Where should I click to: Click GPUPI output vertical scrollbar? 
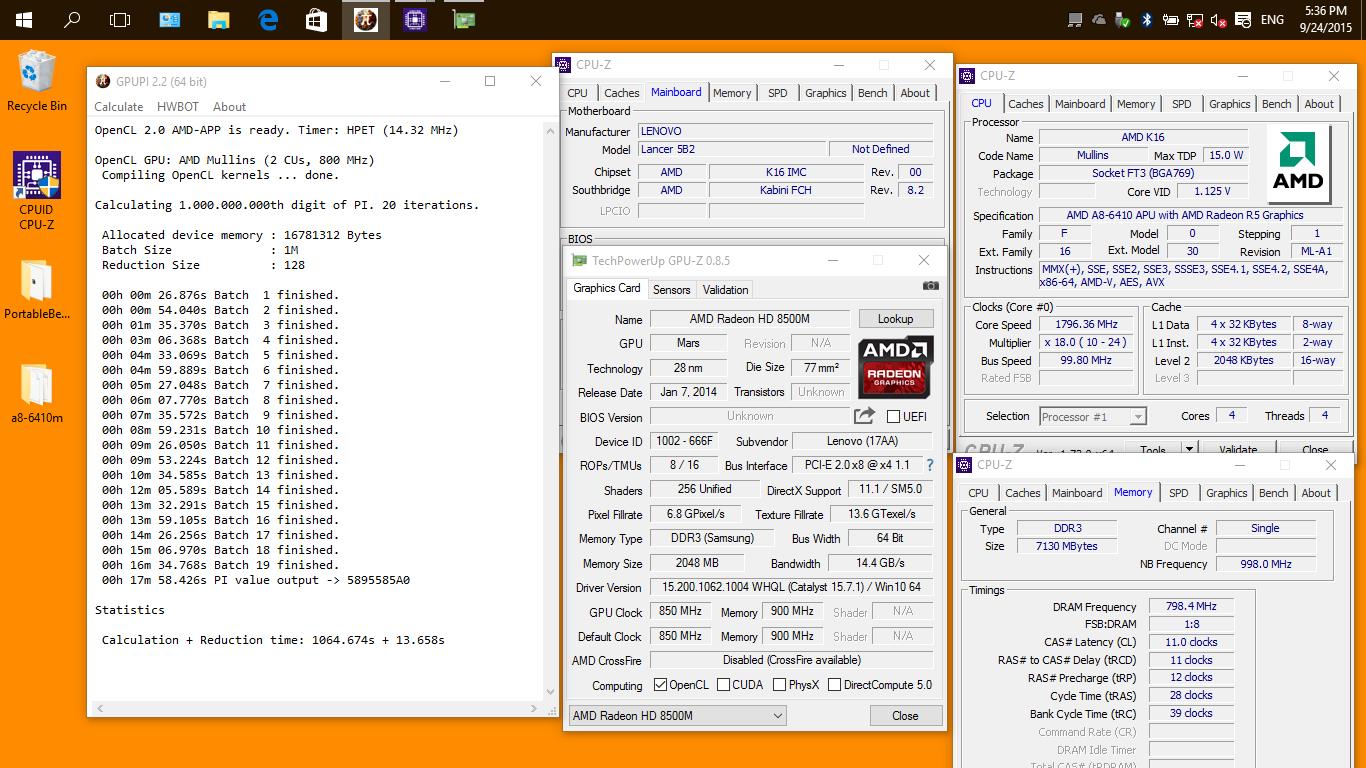[549, 410]
